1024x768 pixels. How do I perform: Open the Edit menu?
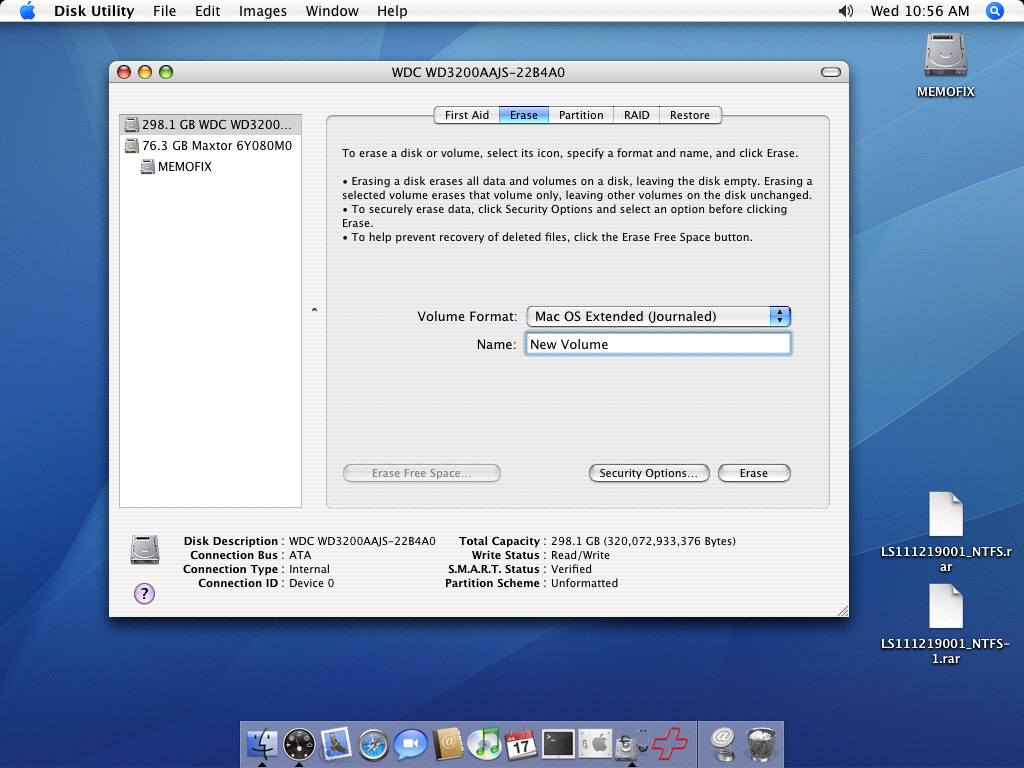coord(208,11)
